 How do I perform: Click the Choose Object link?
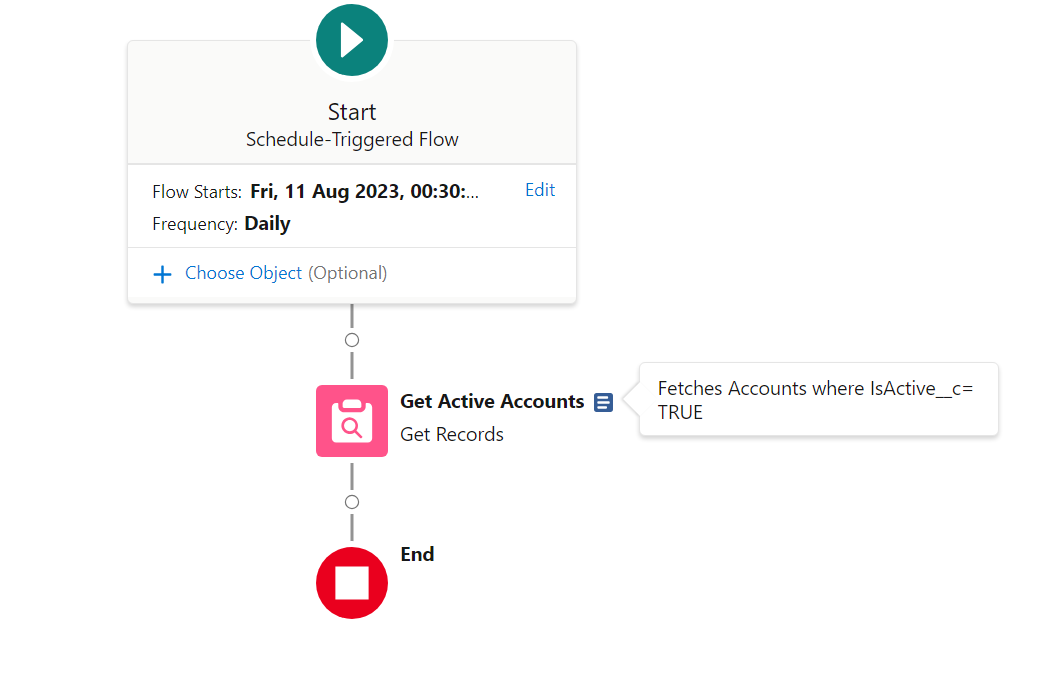[x=243, y=273]
